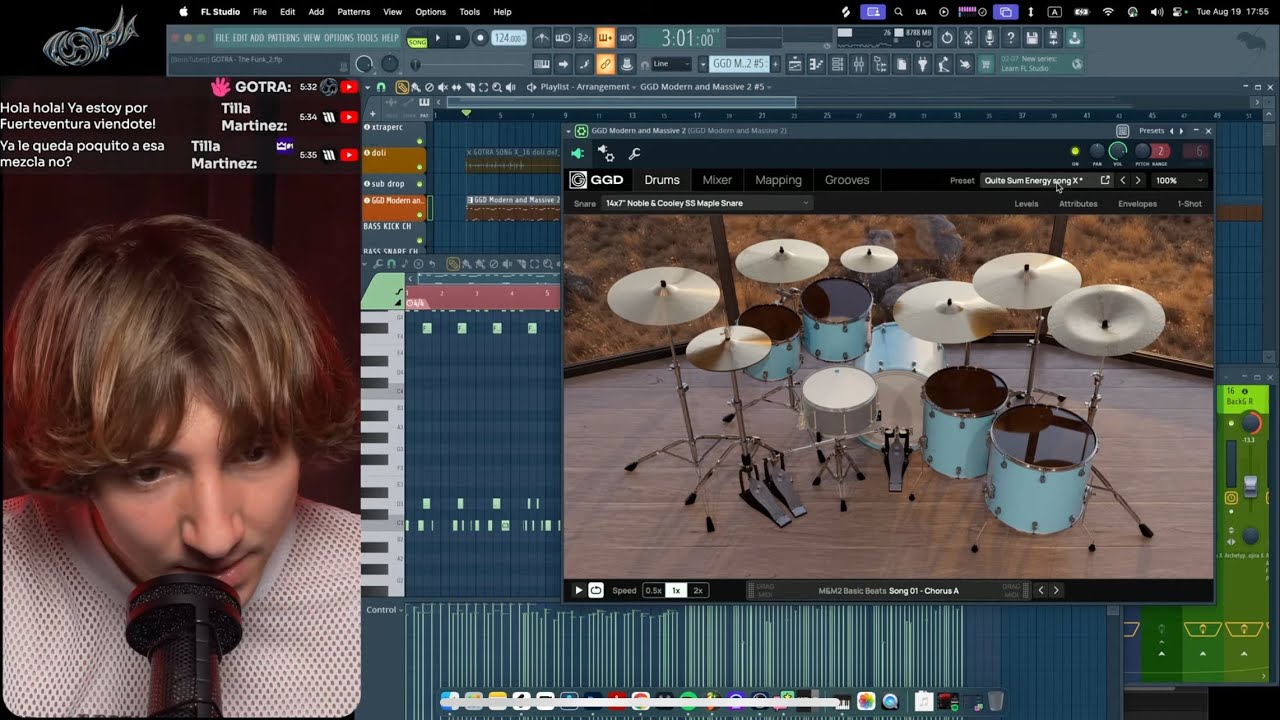Open the Snare drum model dropdown
Viewport: 1280px width, 720px height.
point(707,203)
